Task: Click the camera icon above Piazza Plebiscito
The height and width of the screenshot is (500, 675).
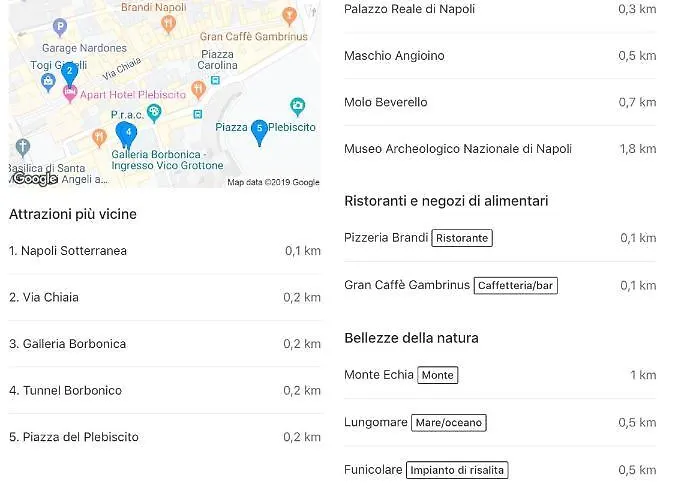Action: coord(297,106)
